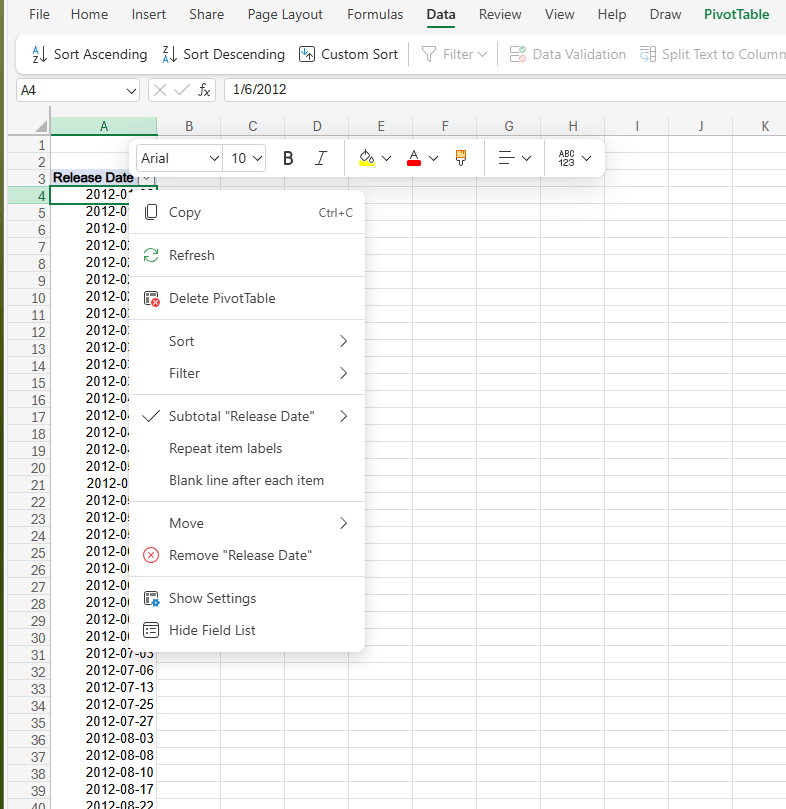Click the Copy icon in context menu
The height and width of the screenshot is (809, 786).
coord(151,212)
